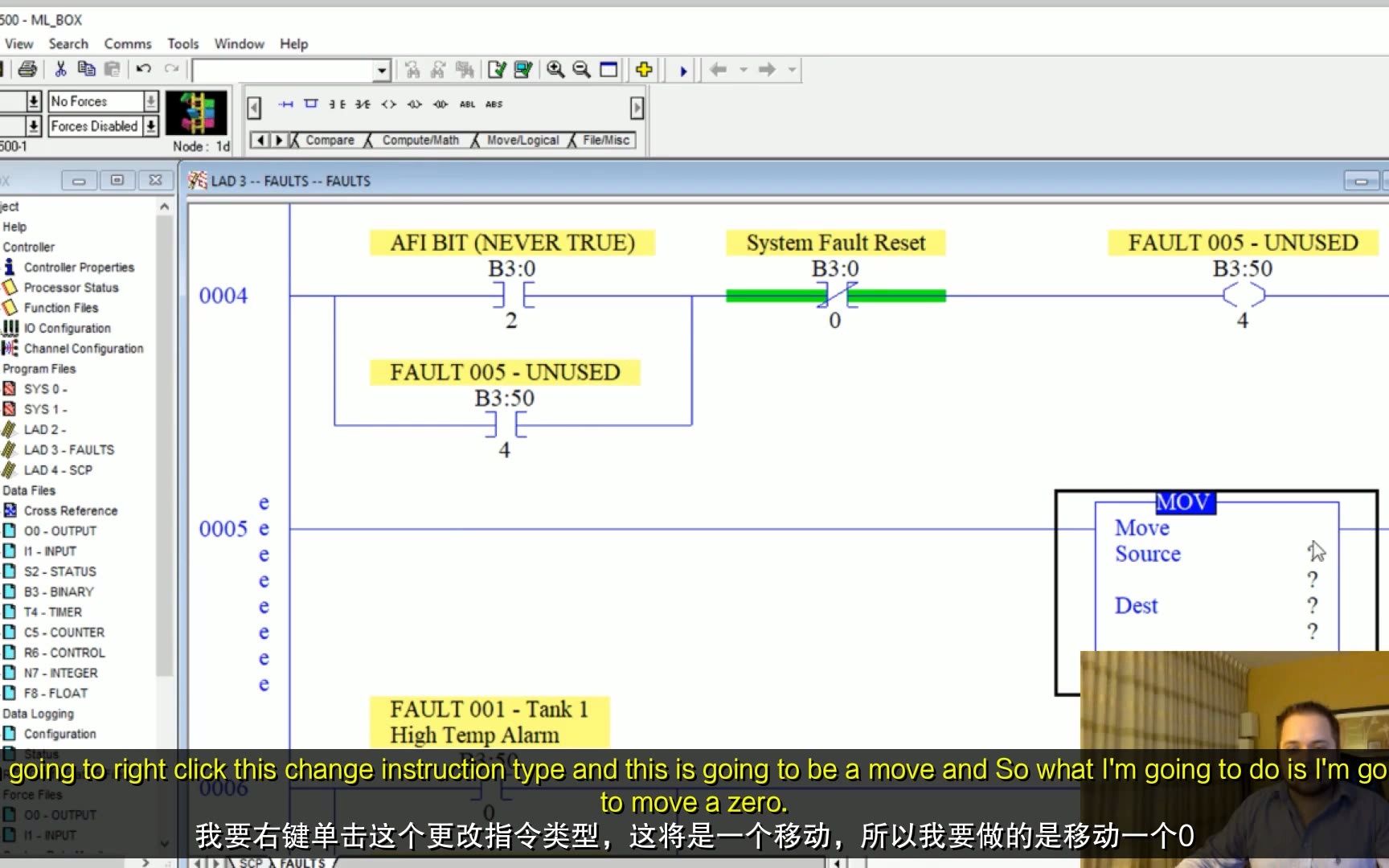1389x868 pixels.
Task: Open the instruction search combo box dropdown
Action: [x=380, y=70]
